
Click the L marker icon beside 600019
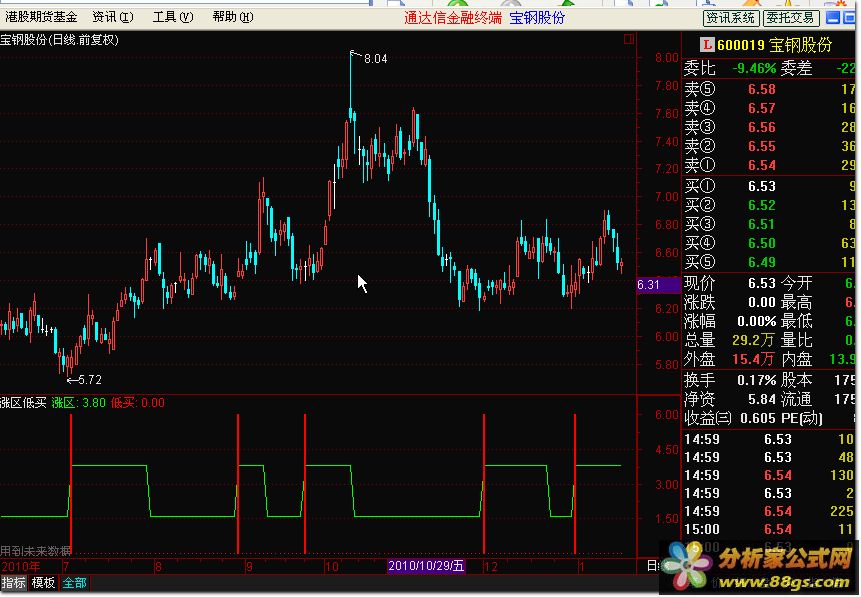(707, 45)
